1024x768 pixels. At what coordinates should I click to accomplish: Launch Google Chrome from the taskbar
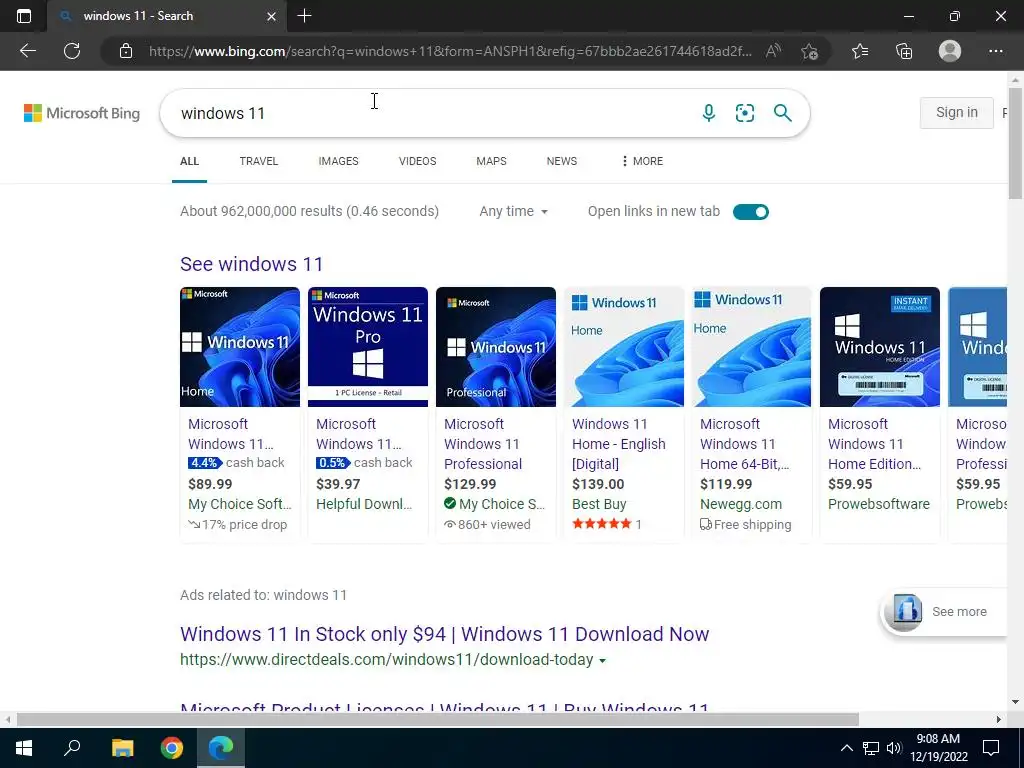point(172,747)
